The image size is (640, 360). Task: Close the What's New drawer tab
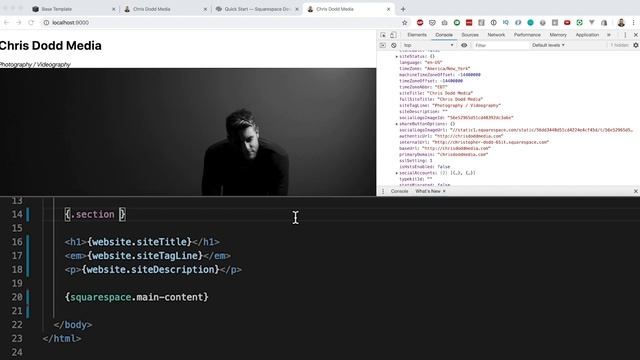pos(444,191)
